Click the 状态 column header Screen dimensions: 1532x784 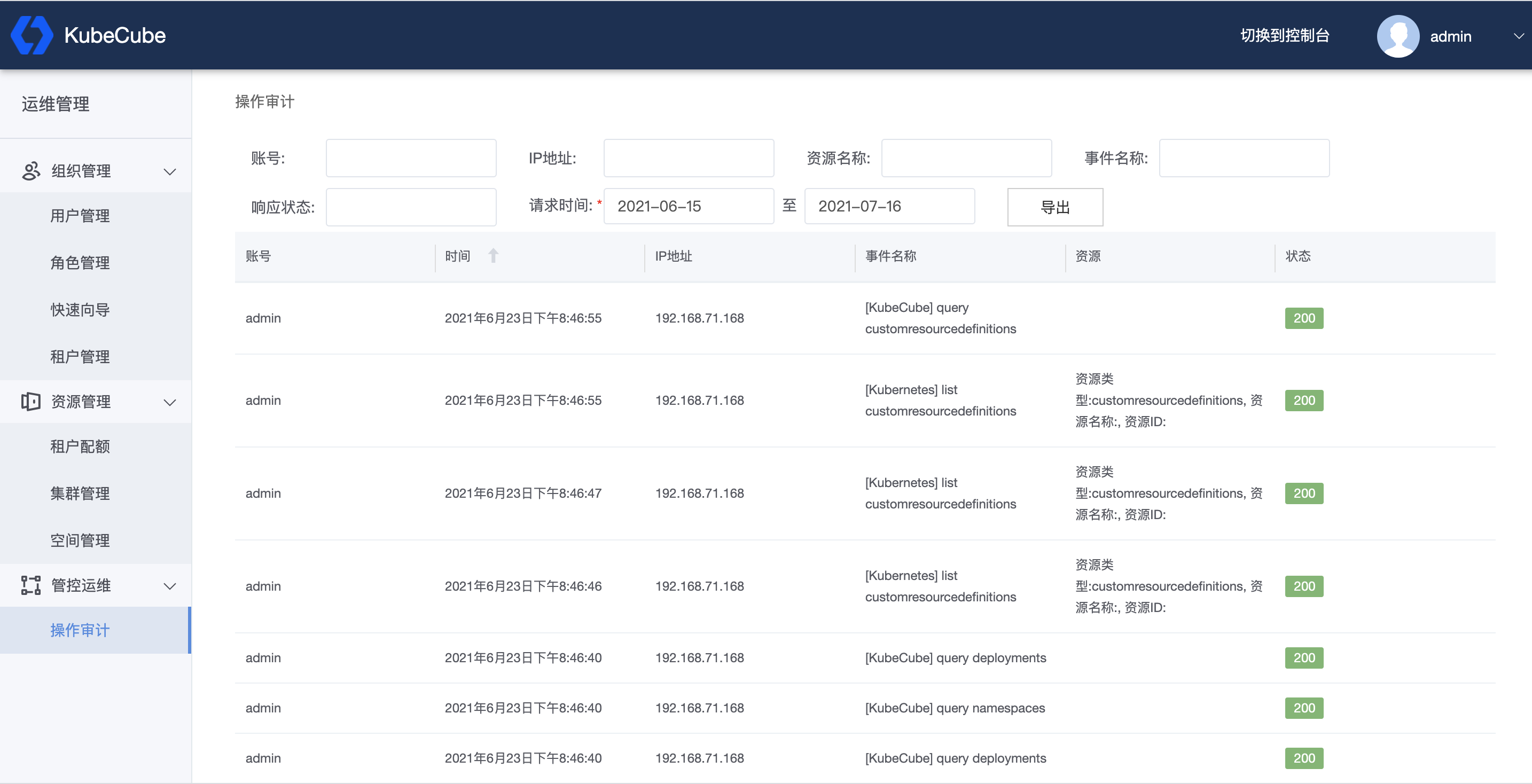pos(1297,256)
